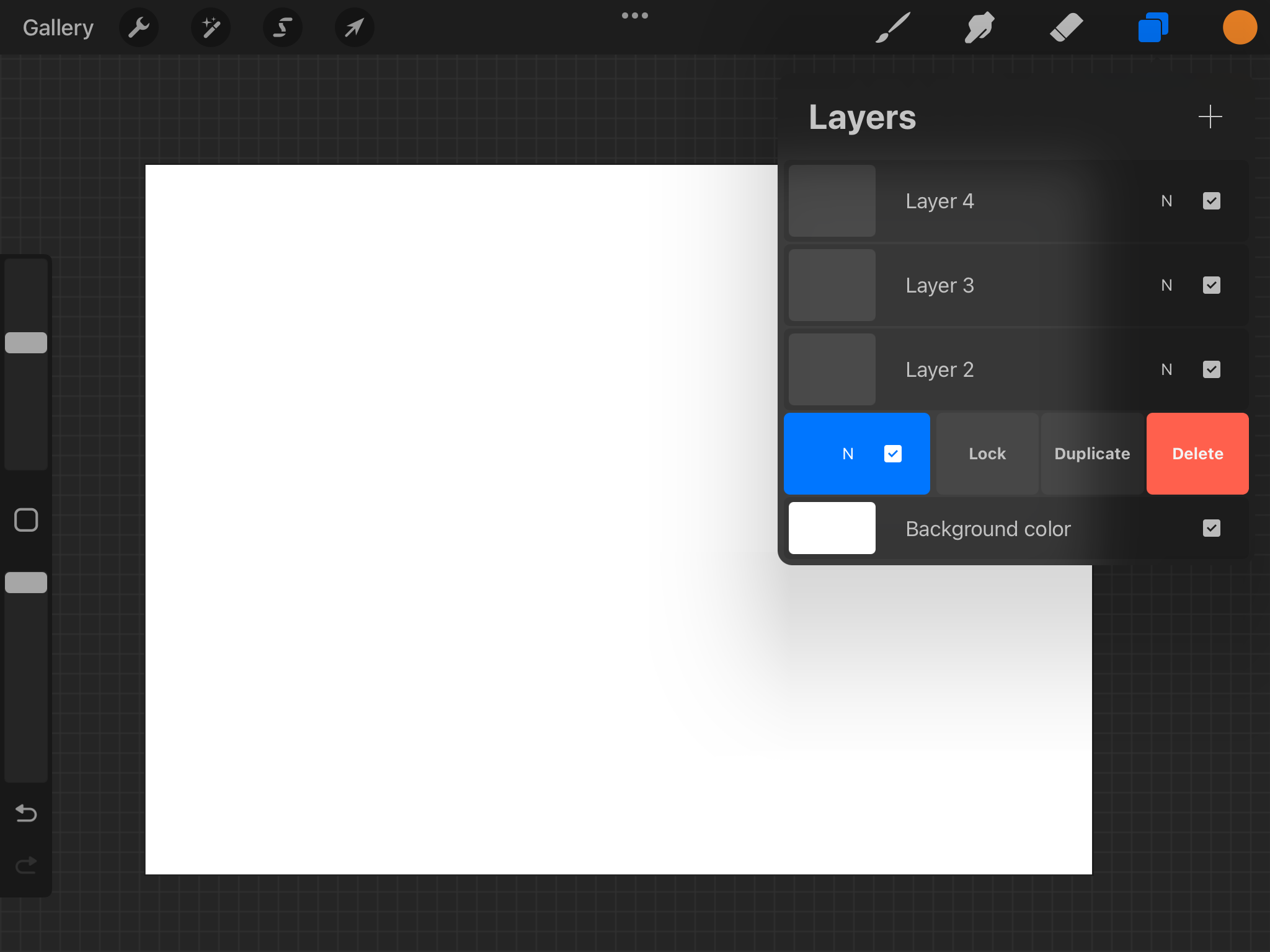Viewport: 1270px width, 952px height.
Task: Hide Layer 4 using its checkbox
Action: click(1211, 201)
